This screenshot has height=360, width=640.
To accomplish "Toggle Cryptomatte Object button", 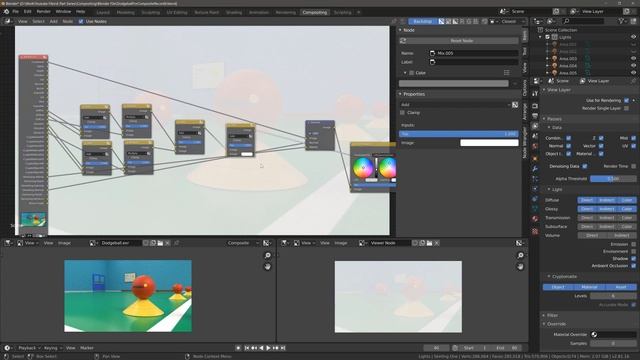I will tap(558, 287).
